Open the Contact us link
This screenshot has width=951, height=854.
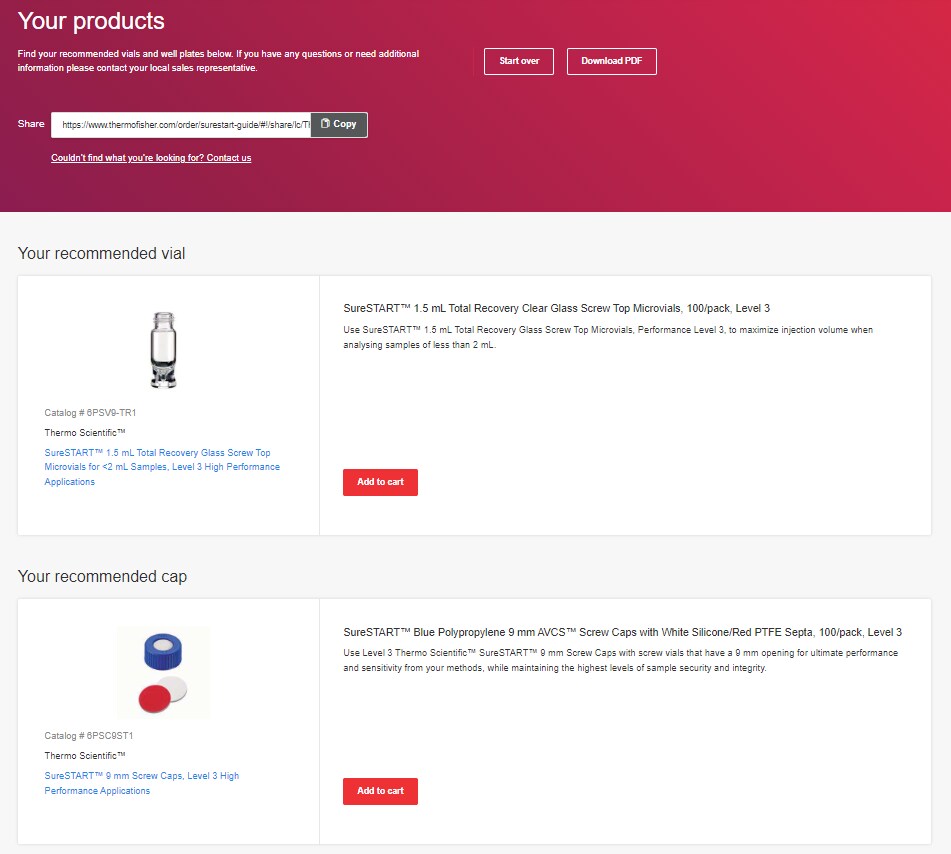[151, 158]
